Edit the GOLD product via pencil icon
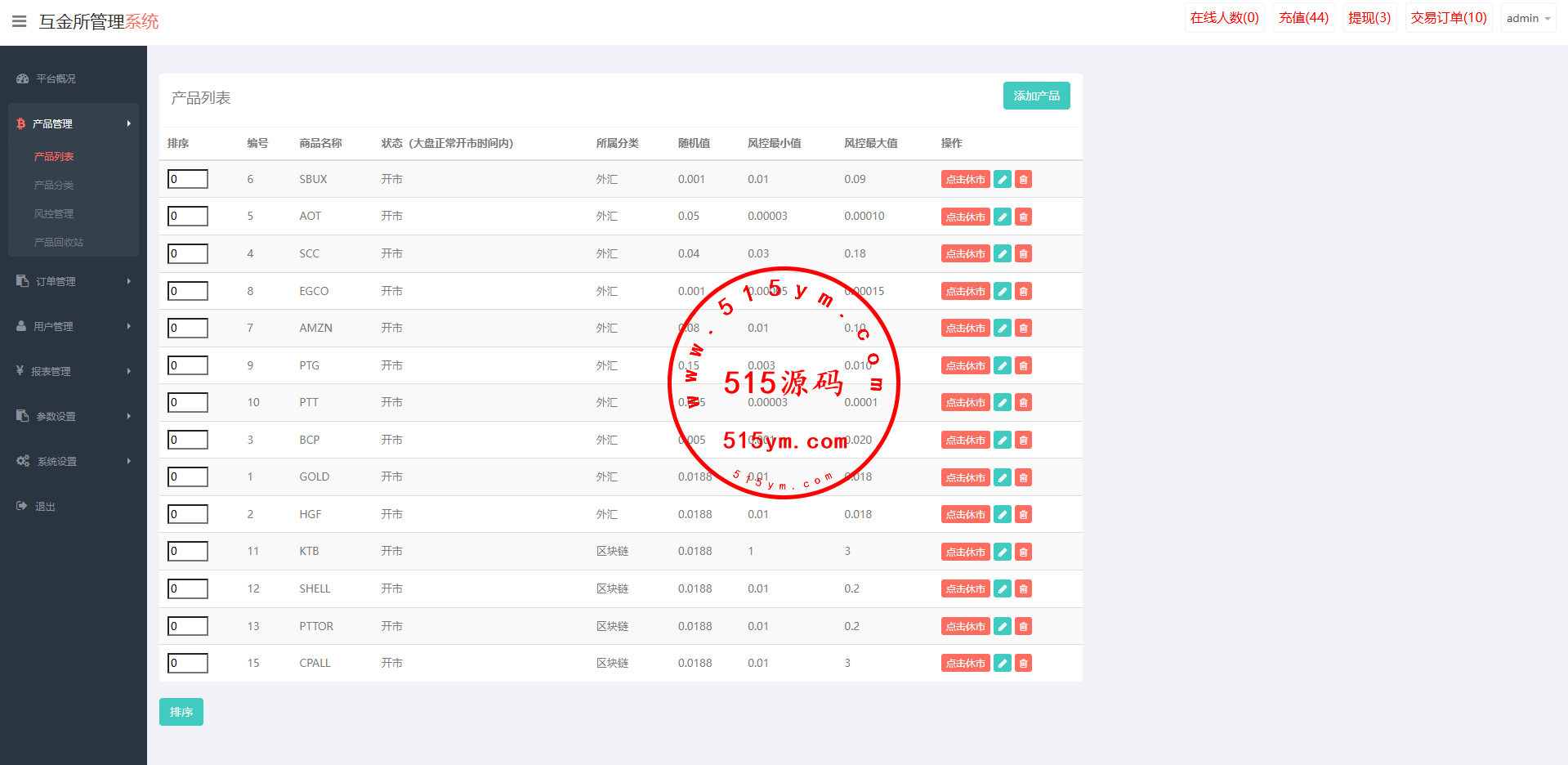Viewport: 1568px width, 765px height. coord(1002,477)
